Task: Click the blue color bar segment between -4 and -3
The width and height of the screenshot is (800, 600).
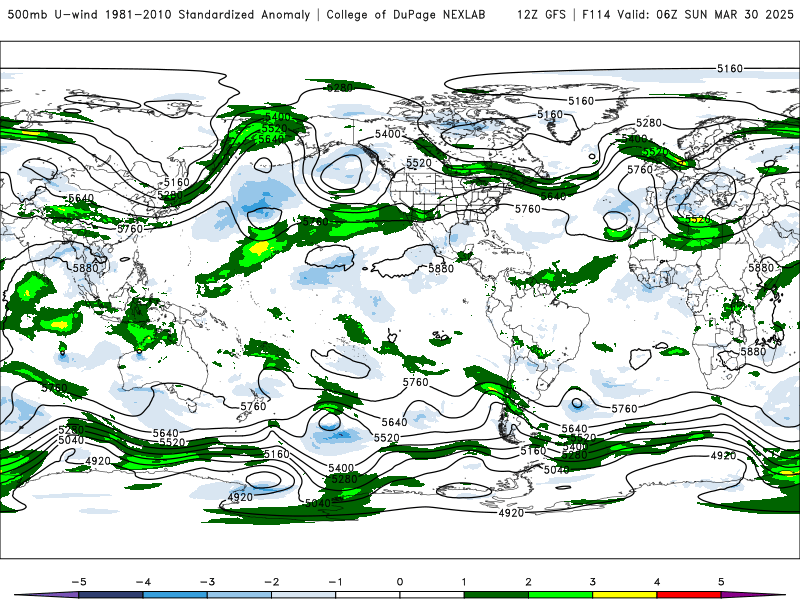Action: [175, 595]
